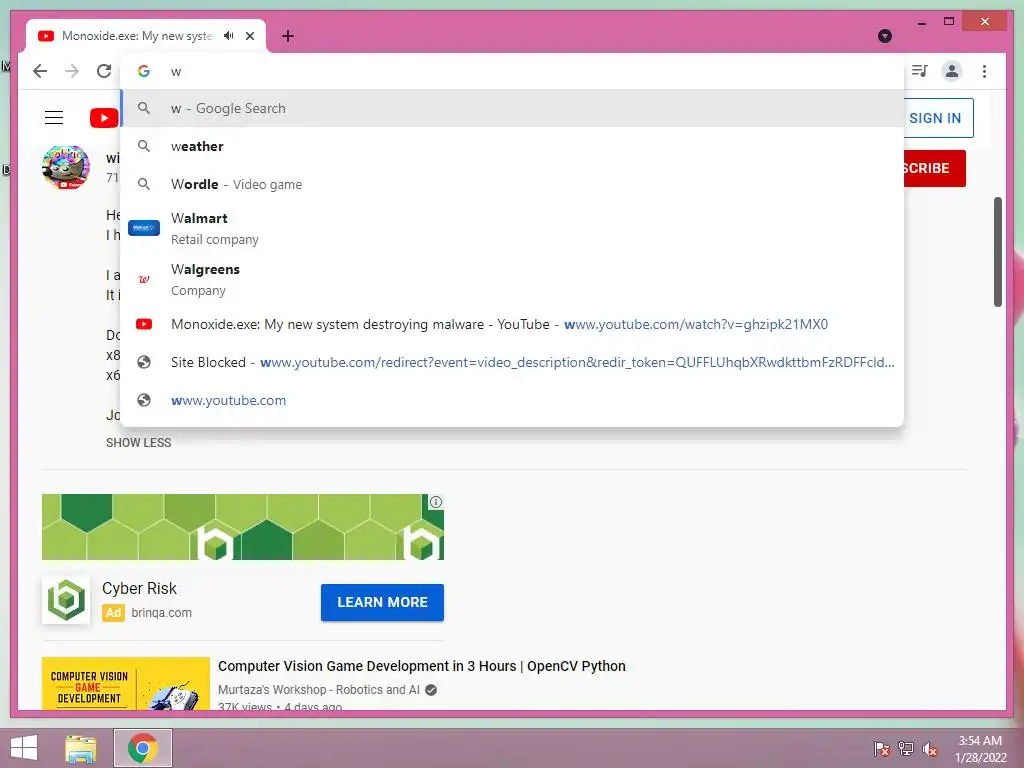Click the Brinqa cube logo
1024x768 pixels.
coord(65,600)
